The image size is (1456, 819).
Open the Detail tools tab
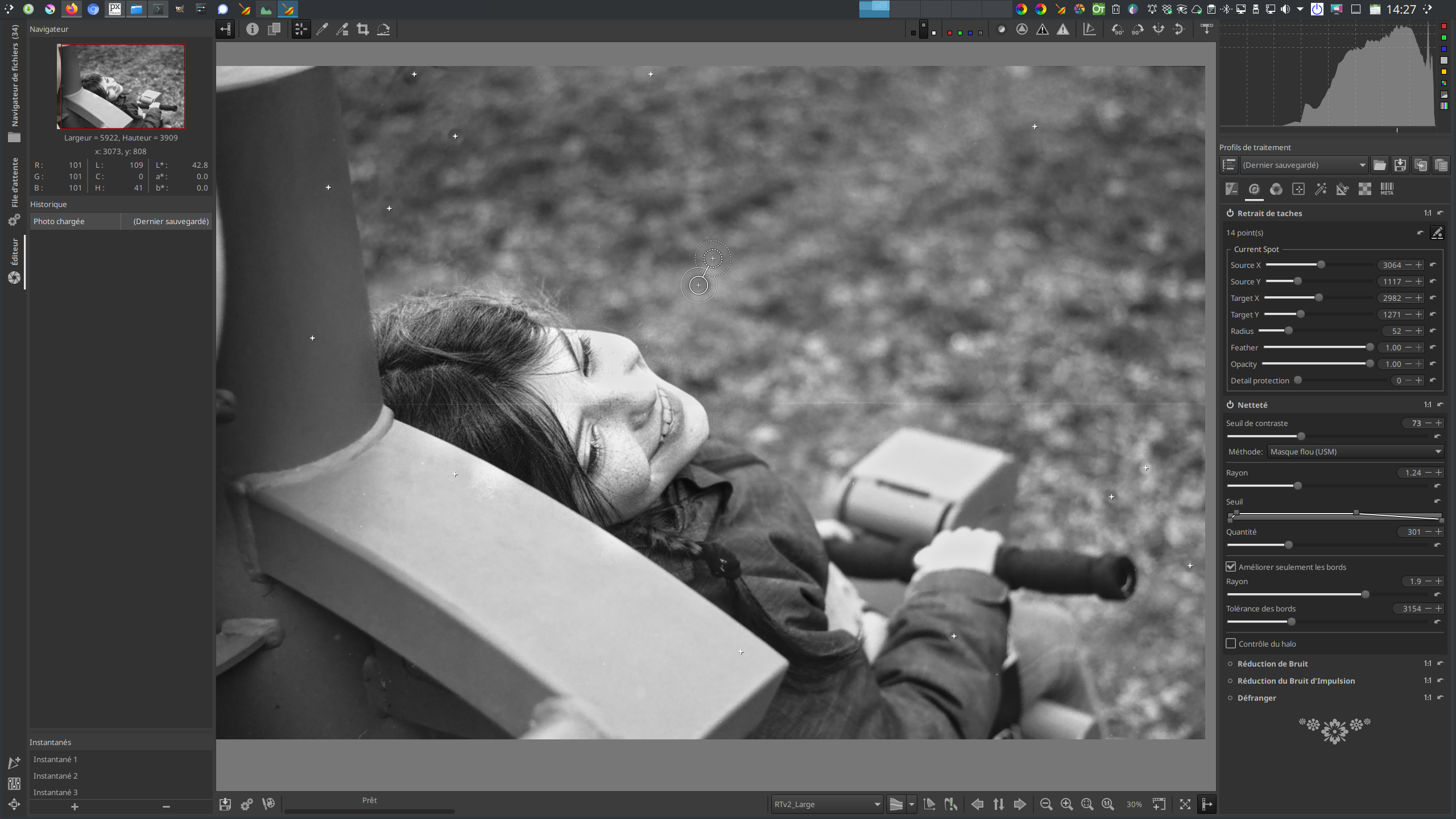tap(1254, 189)
